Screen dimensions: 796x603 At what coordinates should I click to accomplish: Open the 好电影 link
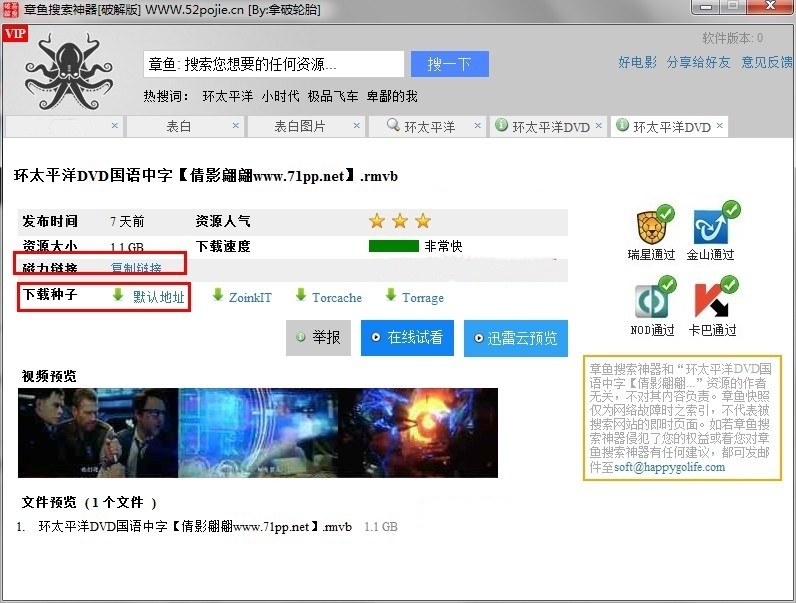click(x=637, y=62)
